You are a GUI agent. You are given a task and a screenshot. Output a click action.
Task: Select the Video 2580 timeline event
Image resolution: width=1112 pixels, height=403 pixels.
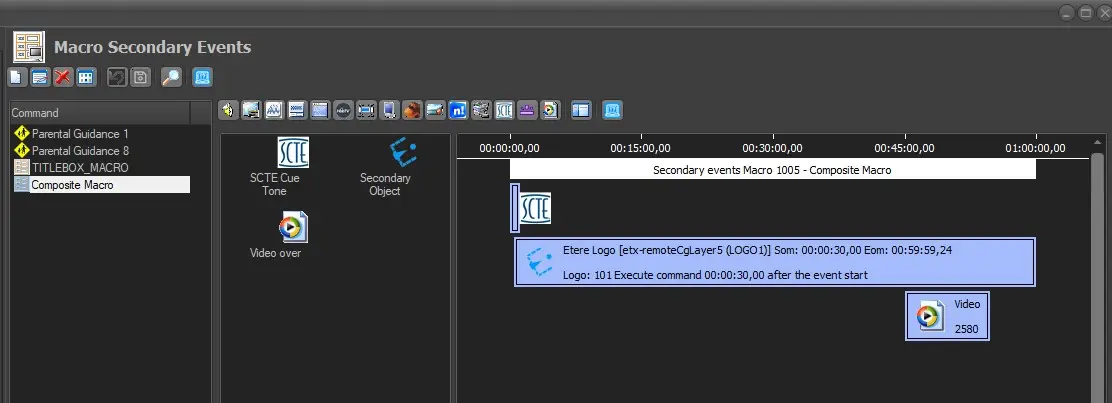946,316
